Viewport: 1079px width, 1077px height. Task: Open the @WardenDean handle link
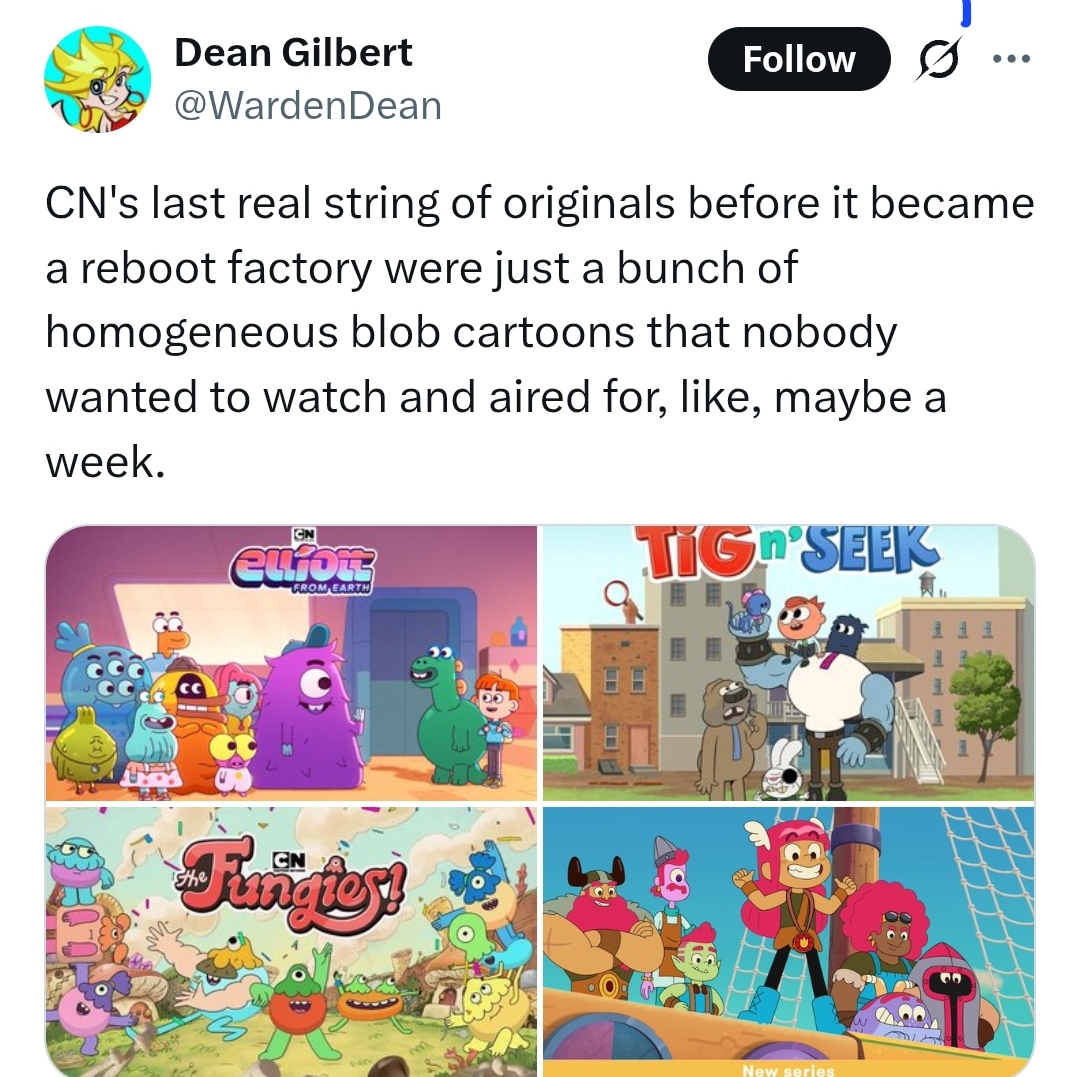(x=308, y=106)
